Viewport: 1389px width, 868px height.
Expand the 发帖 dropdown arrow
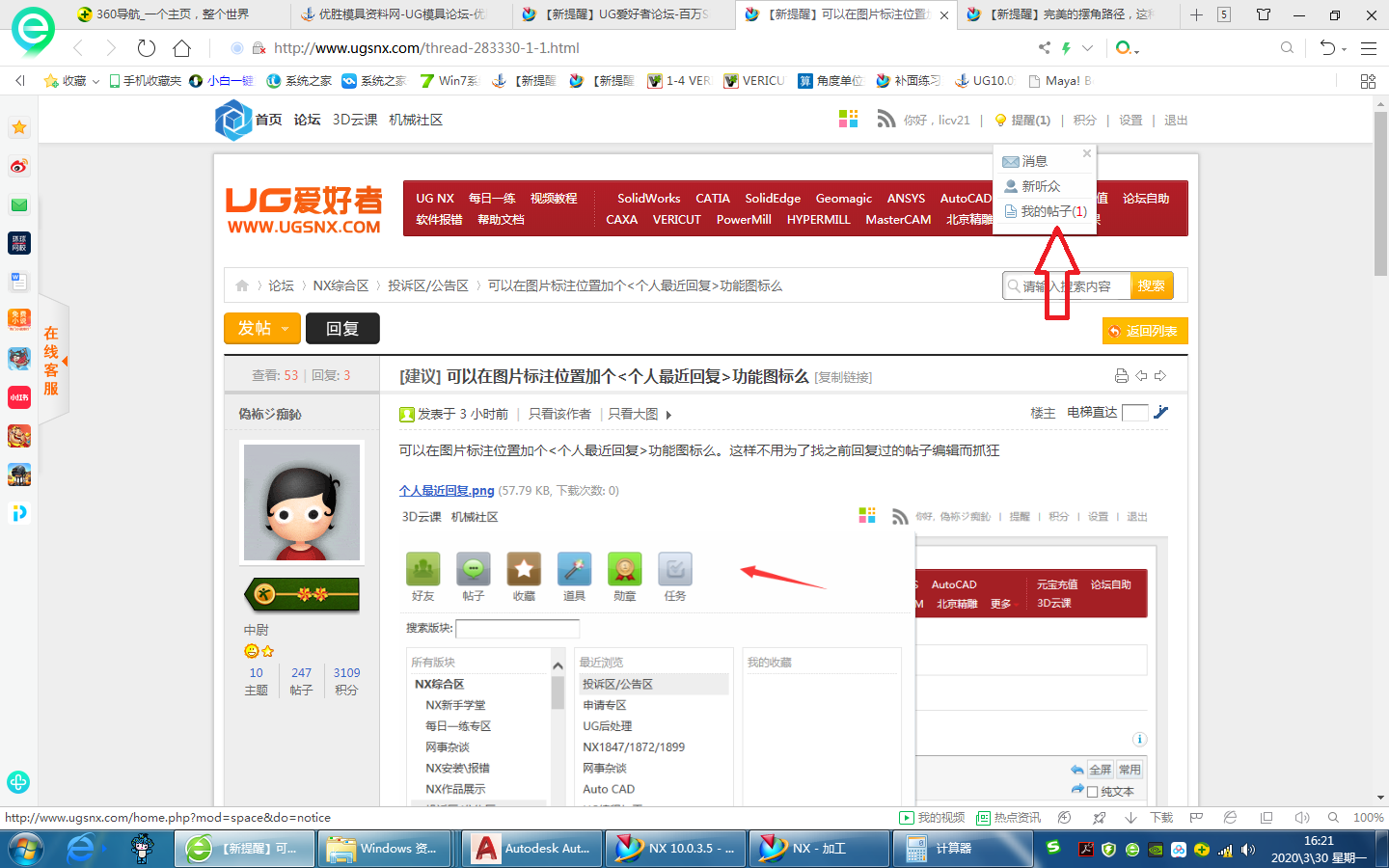tap(286, 329)
